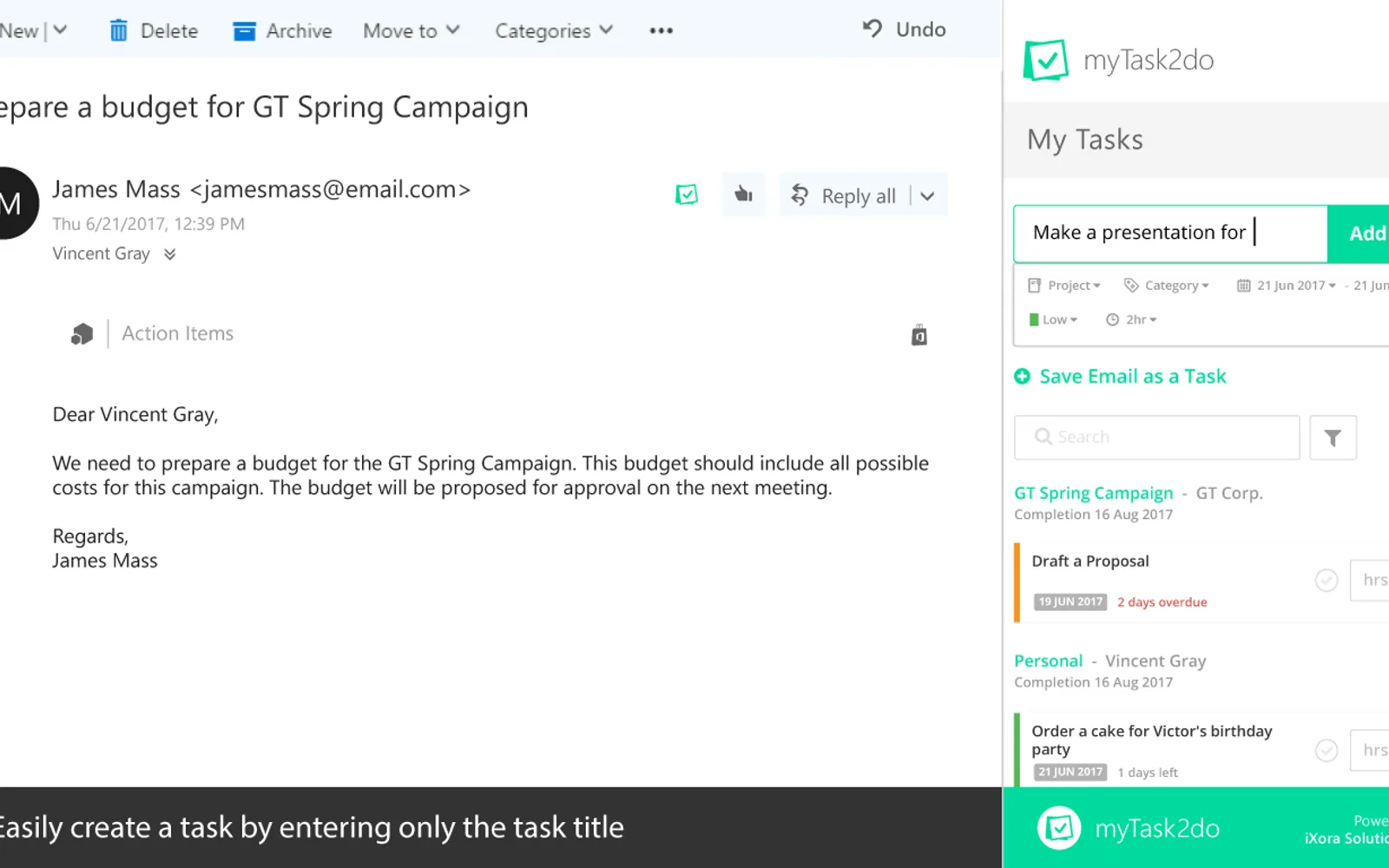Click the 2 days overdue label
This screenshot has width=1389, height=868.
click(1162, 602)
